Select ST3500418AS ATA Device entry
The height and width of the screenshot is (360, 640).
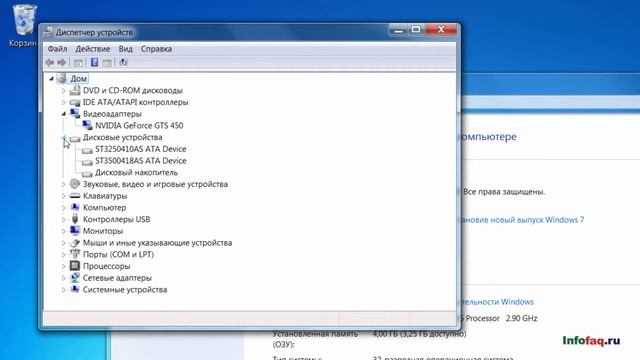click(140, 161)
